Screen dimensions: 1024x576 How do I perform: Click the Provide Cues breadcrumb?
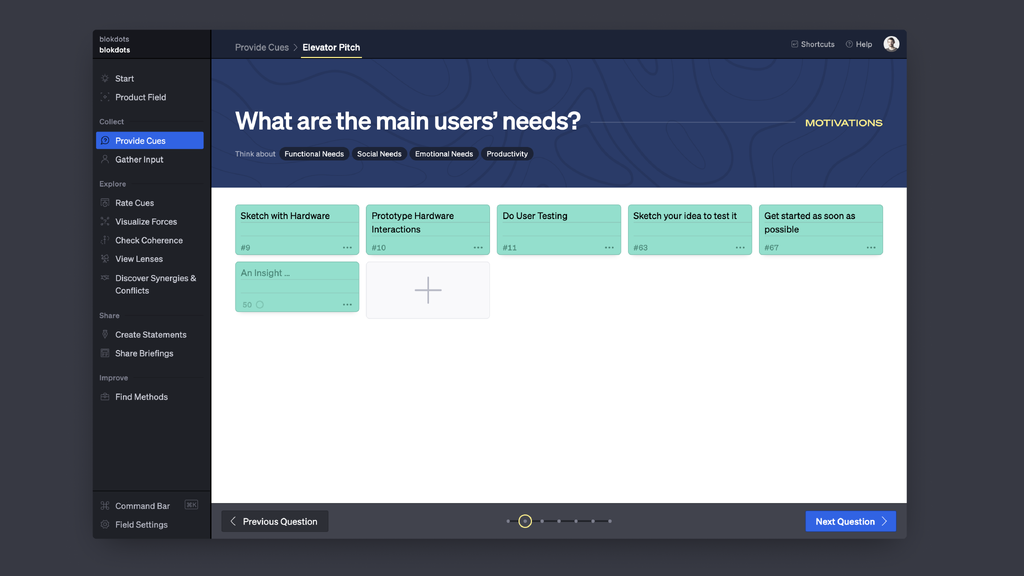pyautogui.click(x=261, y=47)
